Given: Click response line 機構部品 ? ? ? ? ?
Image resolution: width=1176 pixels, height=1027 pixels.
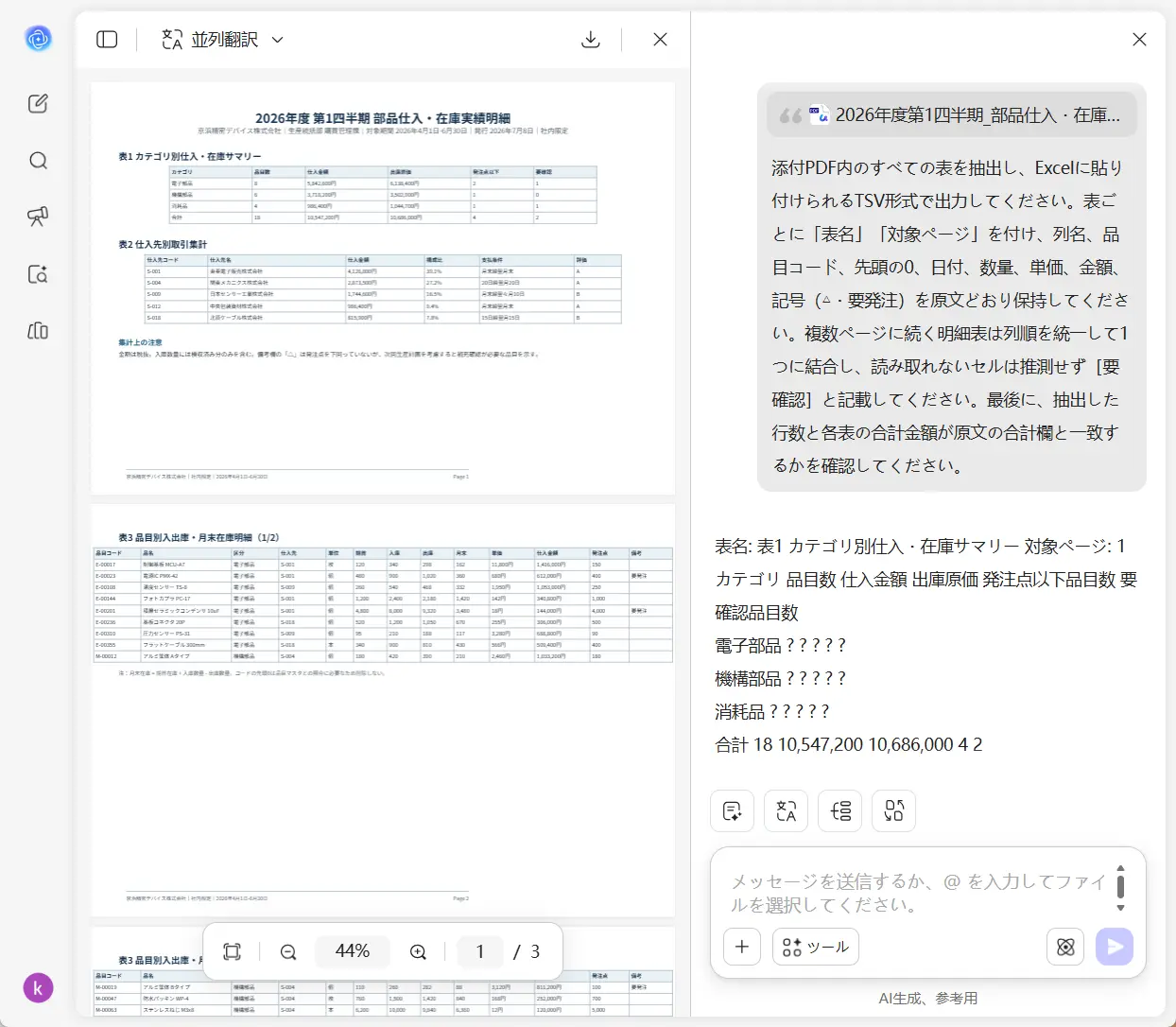Looking at the screenshot, I should click(781, 679).
